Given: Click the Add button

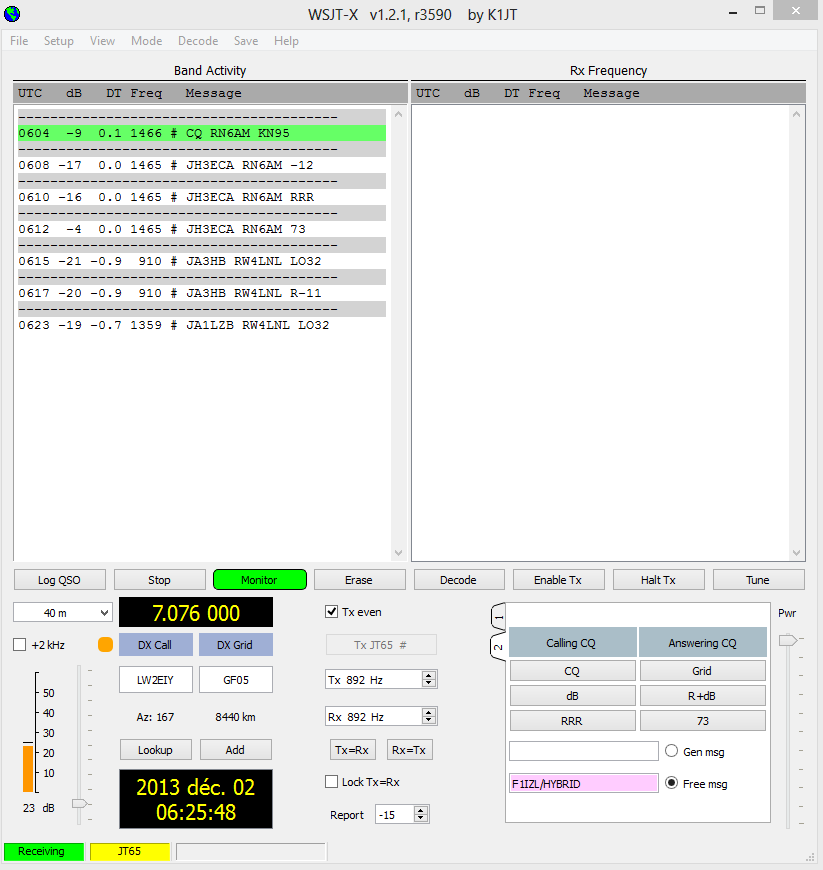Looking at the screenshot, I should [235, 750].
